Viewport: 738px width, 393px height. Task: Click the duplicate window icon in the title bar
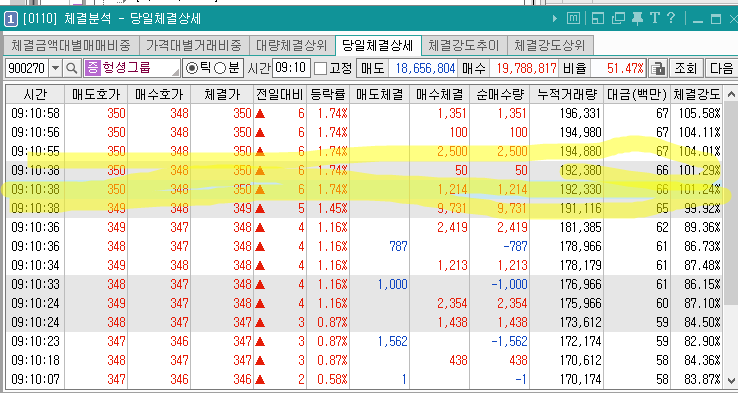[618, 19]
